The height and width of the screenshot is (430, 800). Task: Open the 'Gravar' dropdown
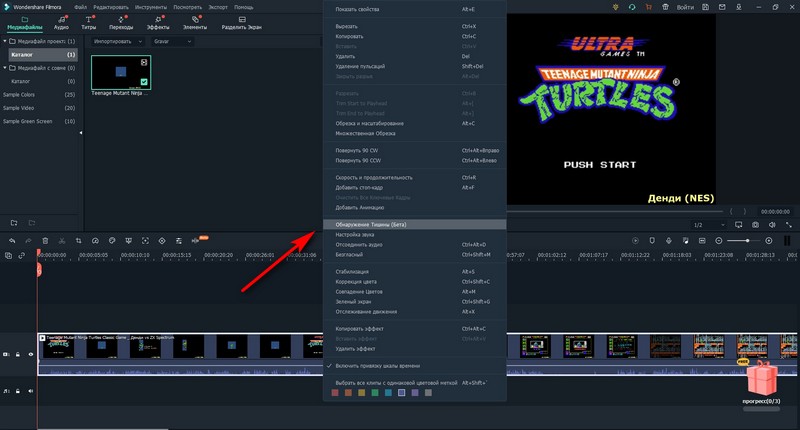point(172,41)
